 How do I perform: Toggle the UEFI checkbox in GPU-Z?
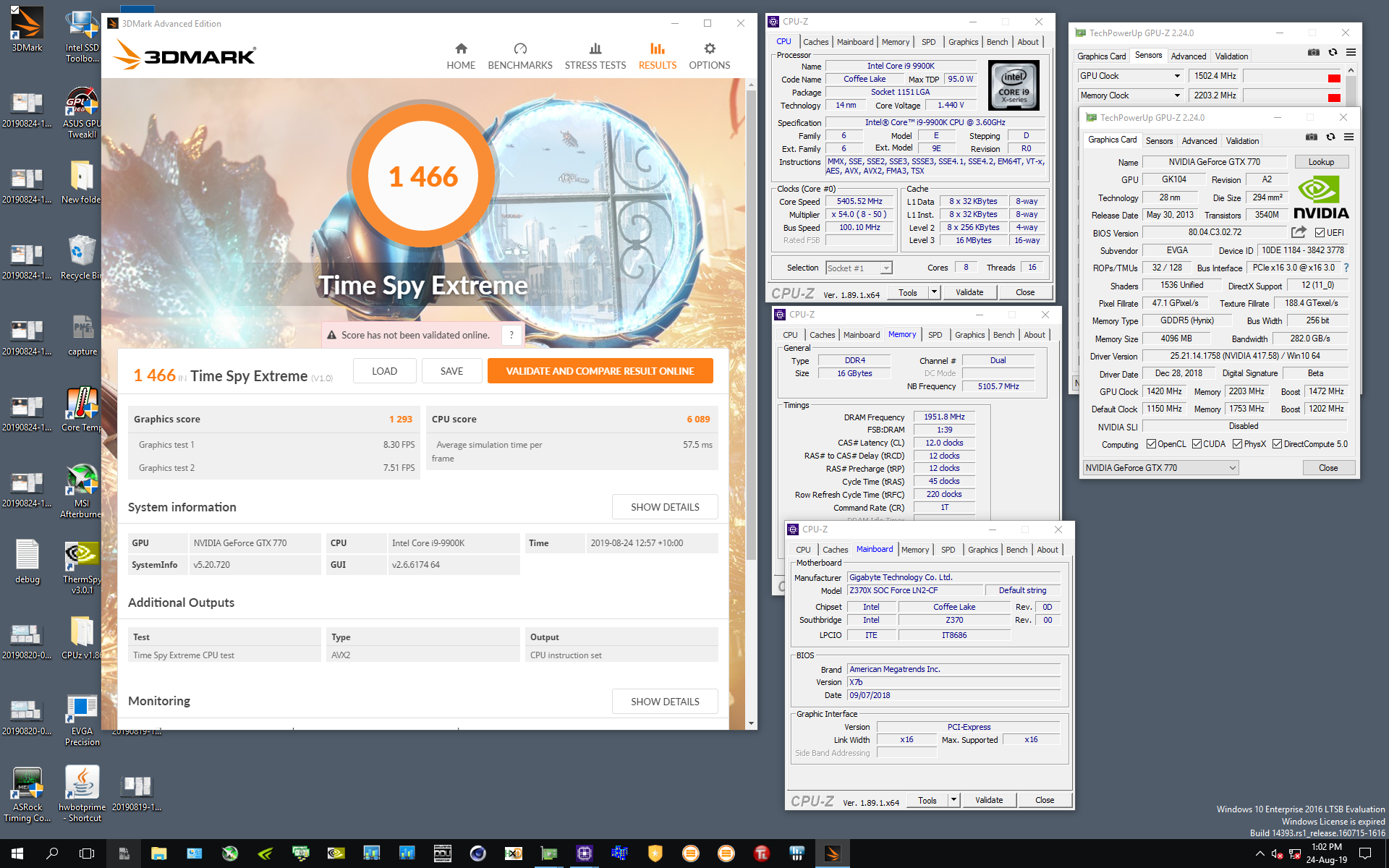[1320, 233]
